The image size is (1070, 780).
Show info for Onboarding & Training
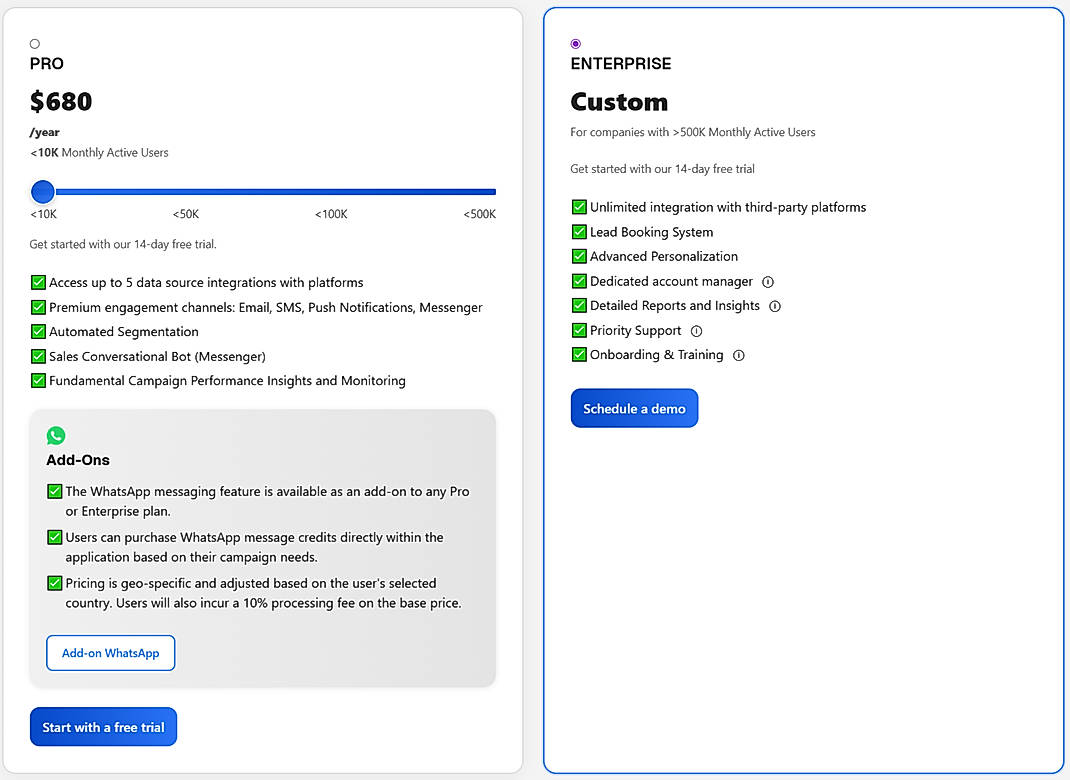tap(738, 356)
